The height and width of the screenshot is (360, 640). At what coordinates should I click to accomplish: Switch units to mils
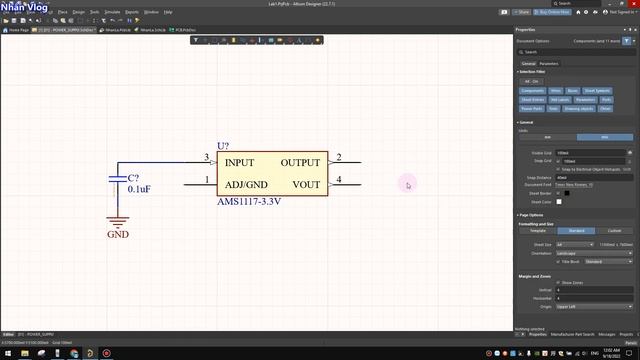point(605,137)
